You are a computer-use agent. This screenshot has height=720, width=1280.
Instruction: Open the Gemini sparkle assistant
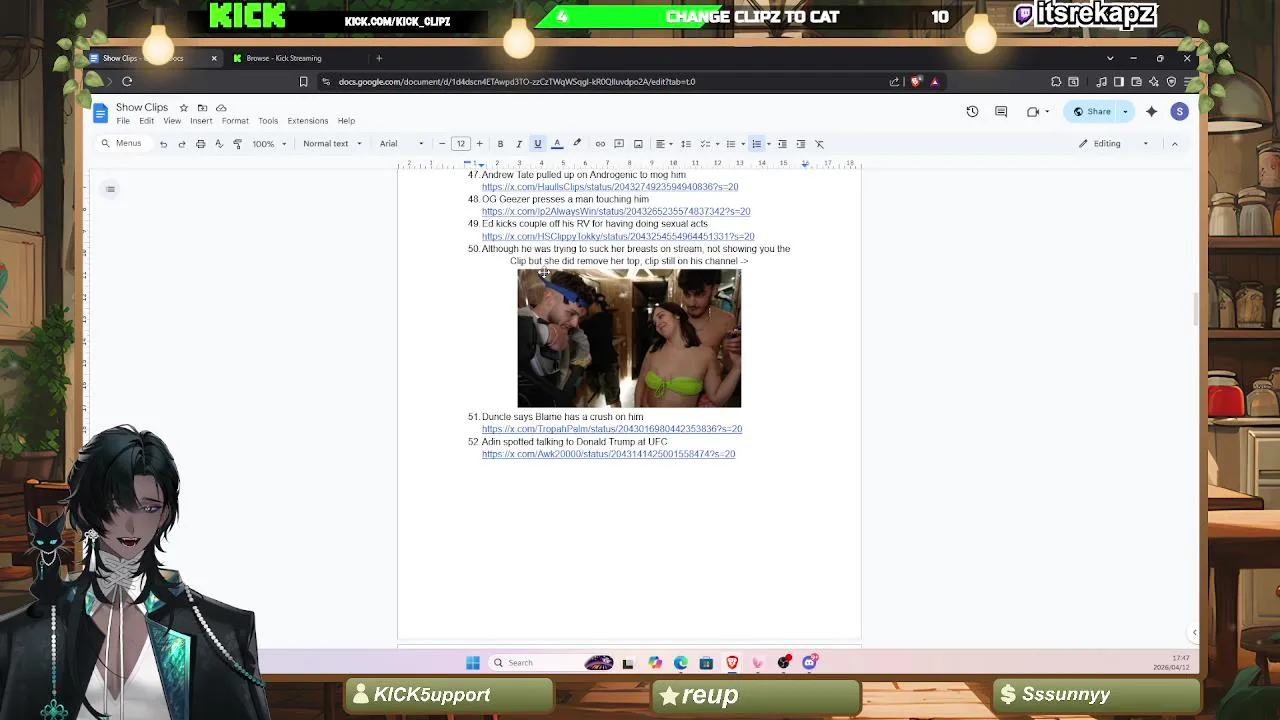click(x=1152, y=112)
